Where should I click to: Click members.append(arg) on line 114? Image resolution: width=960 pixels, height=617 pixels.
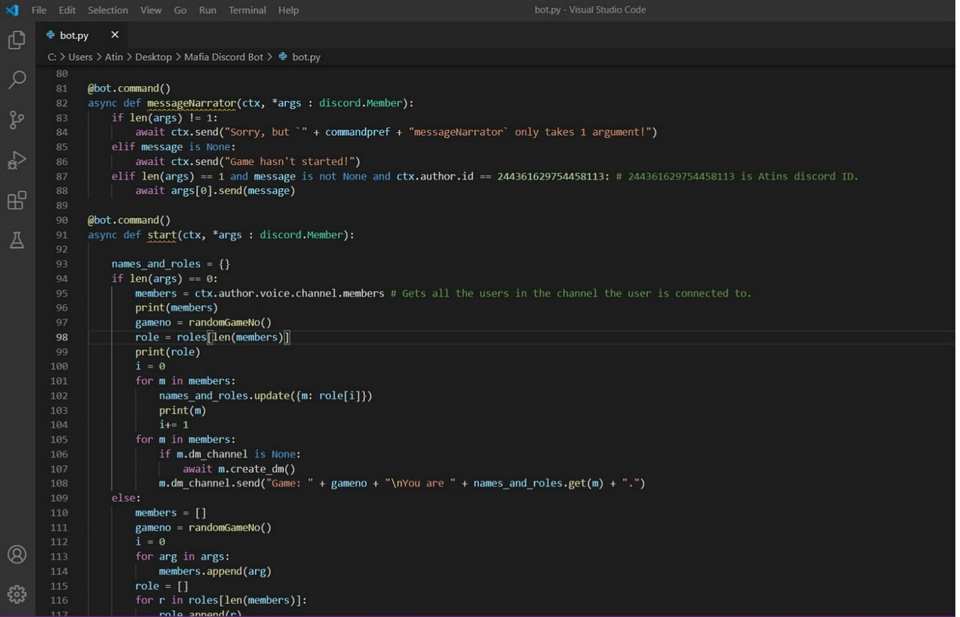(x=215, y=571)
